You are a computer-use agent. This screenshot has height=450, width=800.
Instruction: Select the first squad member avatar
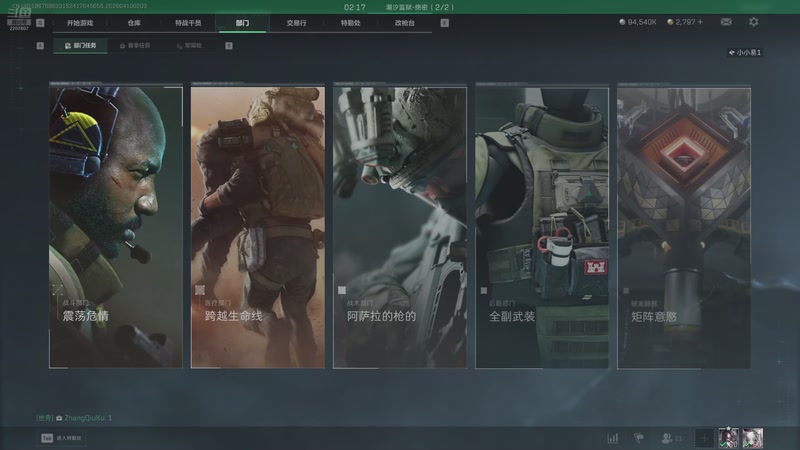[728, 438]
